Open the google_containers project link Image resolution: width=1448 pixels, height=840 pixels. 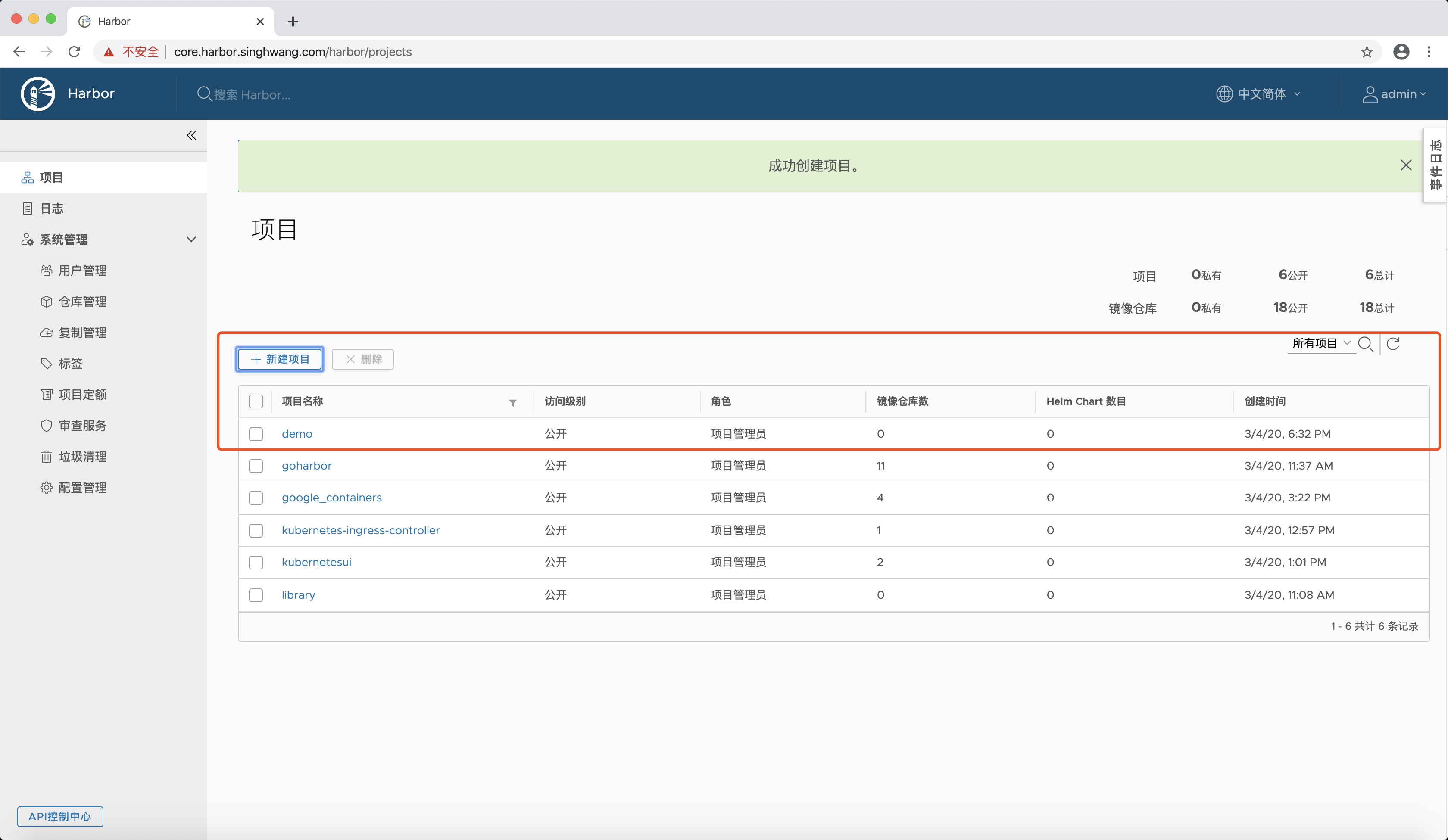point(331,498)
